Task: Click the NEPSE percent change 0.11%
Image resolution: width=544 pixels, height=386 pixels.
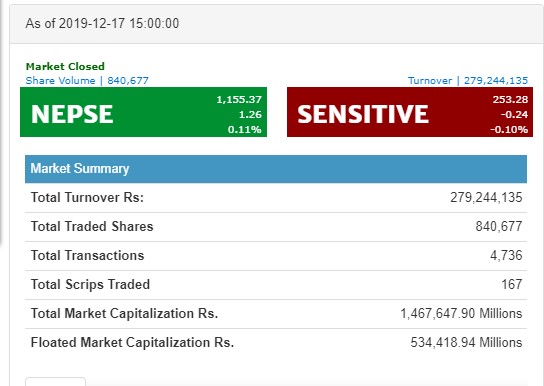Action: pos(245,130)
